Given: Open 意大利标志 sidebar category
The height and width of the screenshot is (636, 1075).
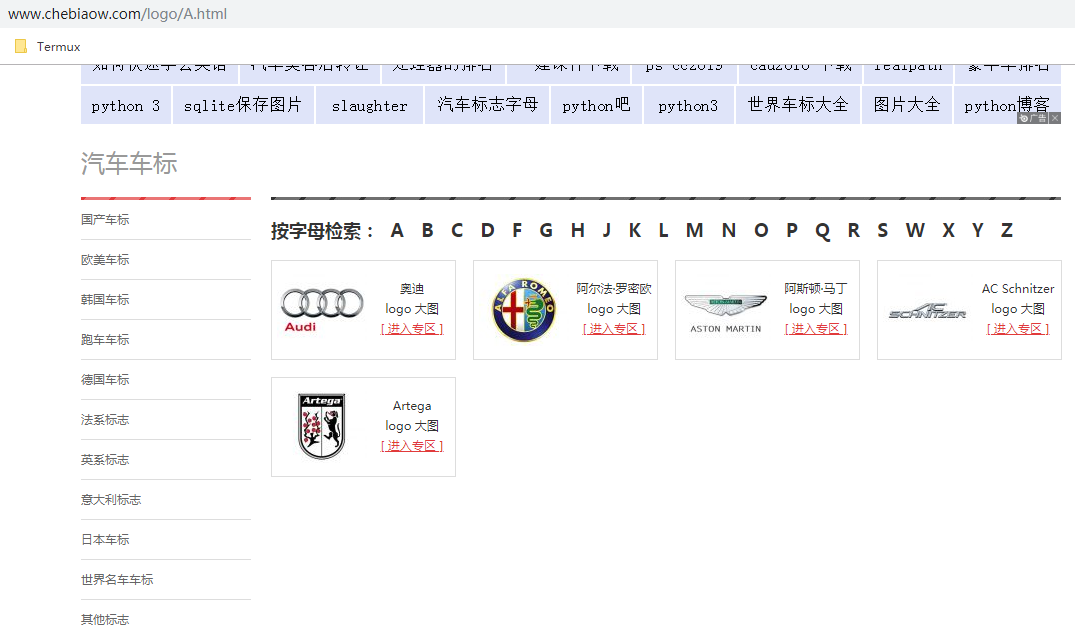Looking at the screenshot, I should pos(111,500).
